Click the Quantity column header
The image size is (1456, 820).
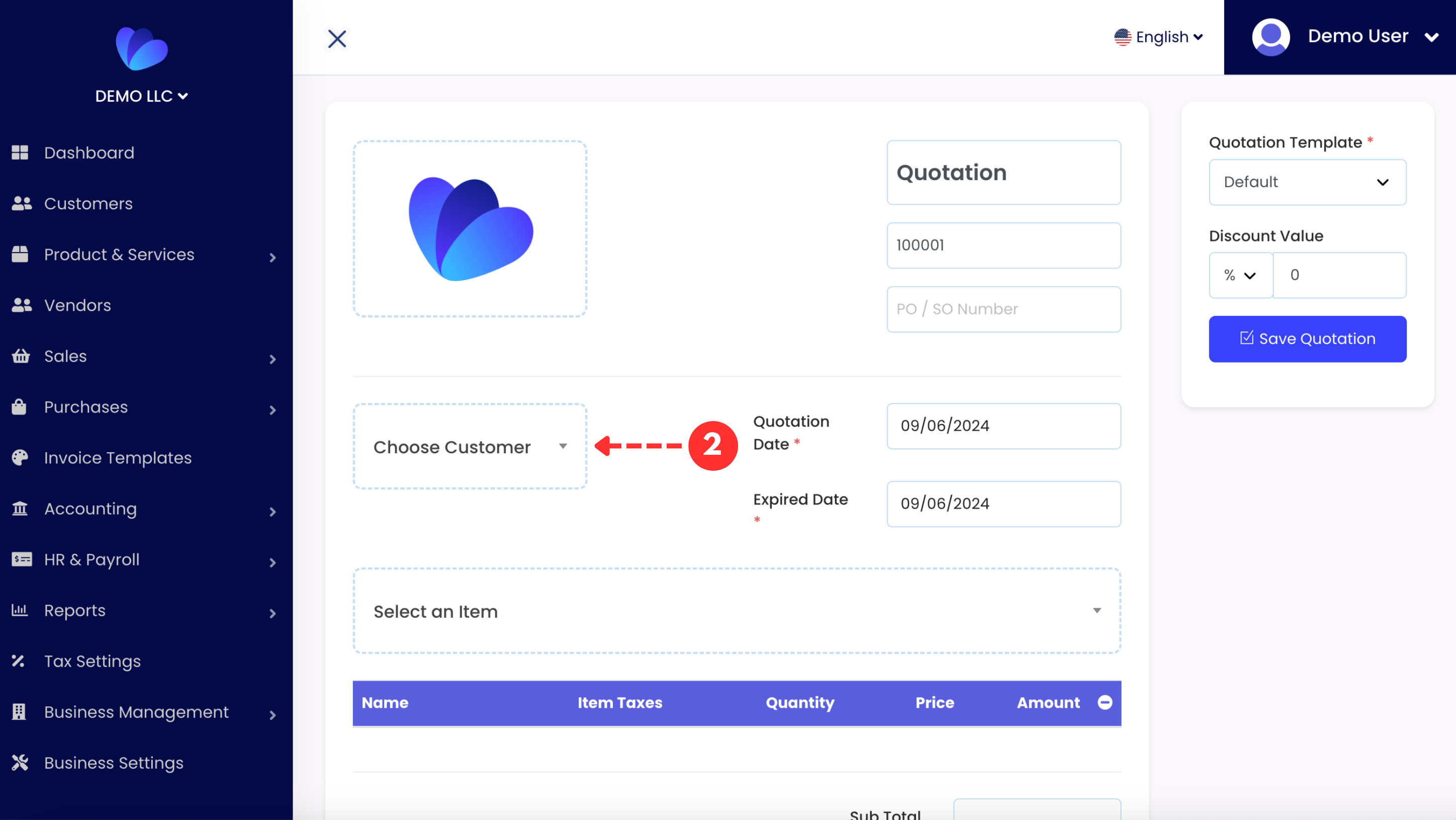[x=800, y=702]
